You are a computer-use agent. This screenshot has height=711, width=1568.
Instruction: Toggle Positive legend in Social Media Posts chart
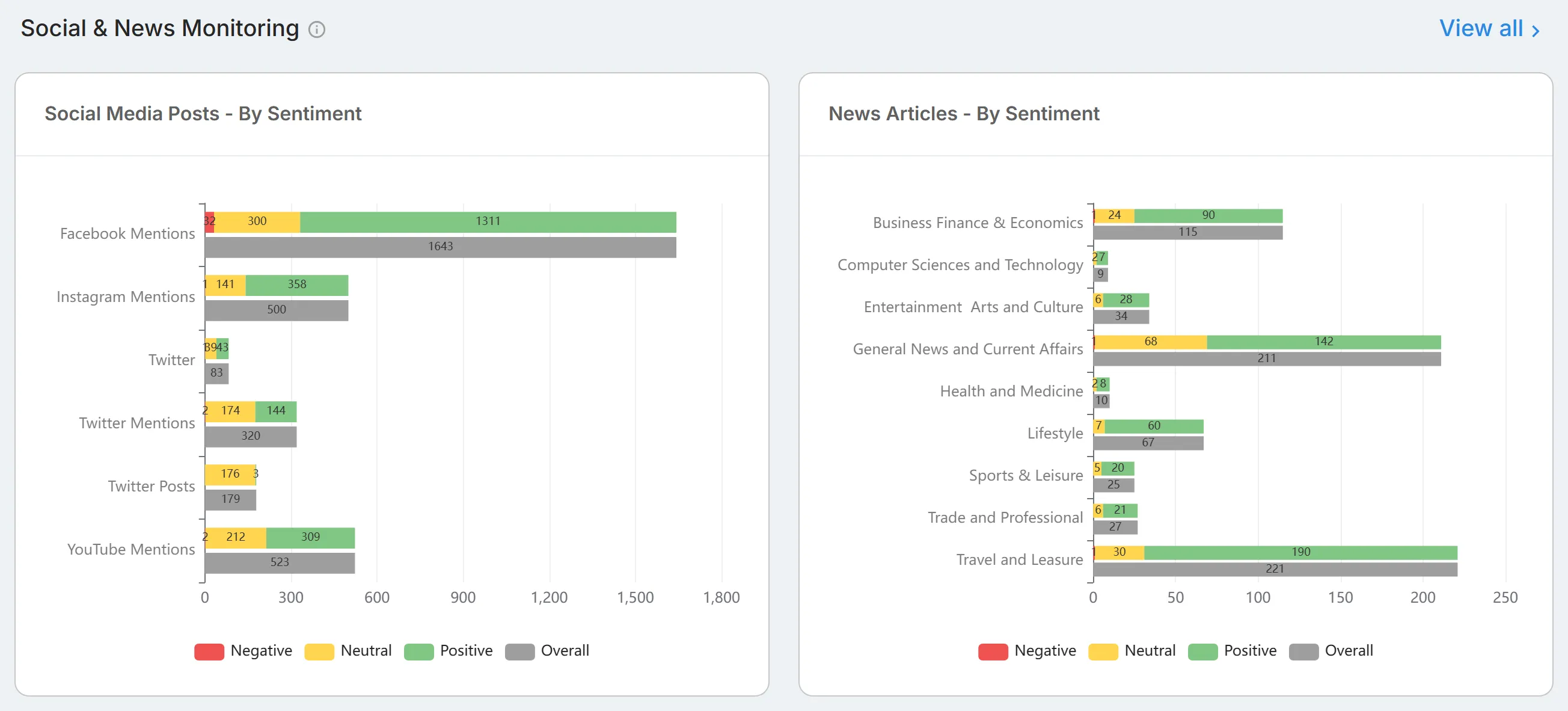[448, 651]
